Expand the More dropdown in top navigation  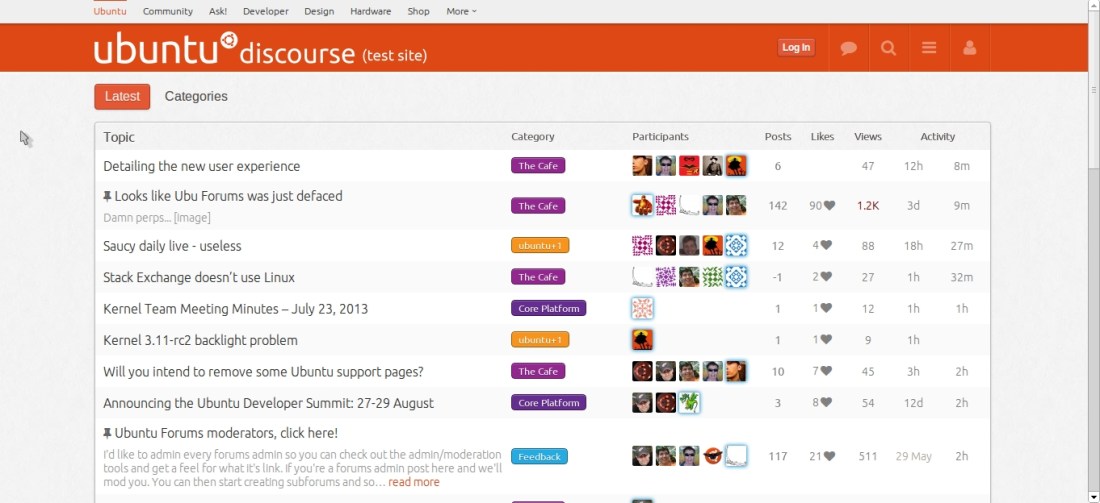coord(461,11)
